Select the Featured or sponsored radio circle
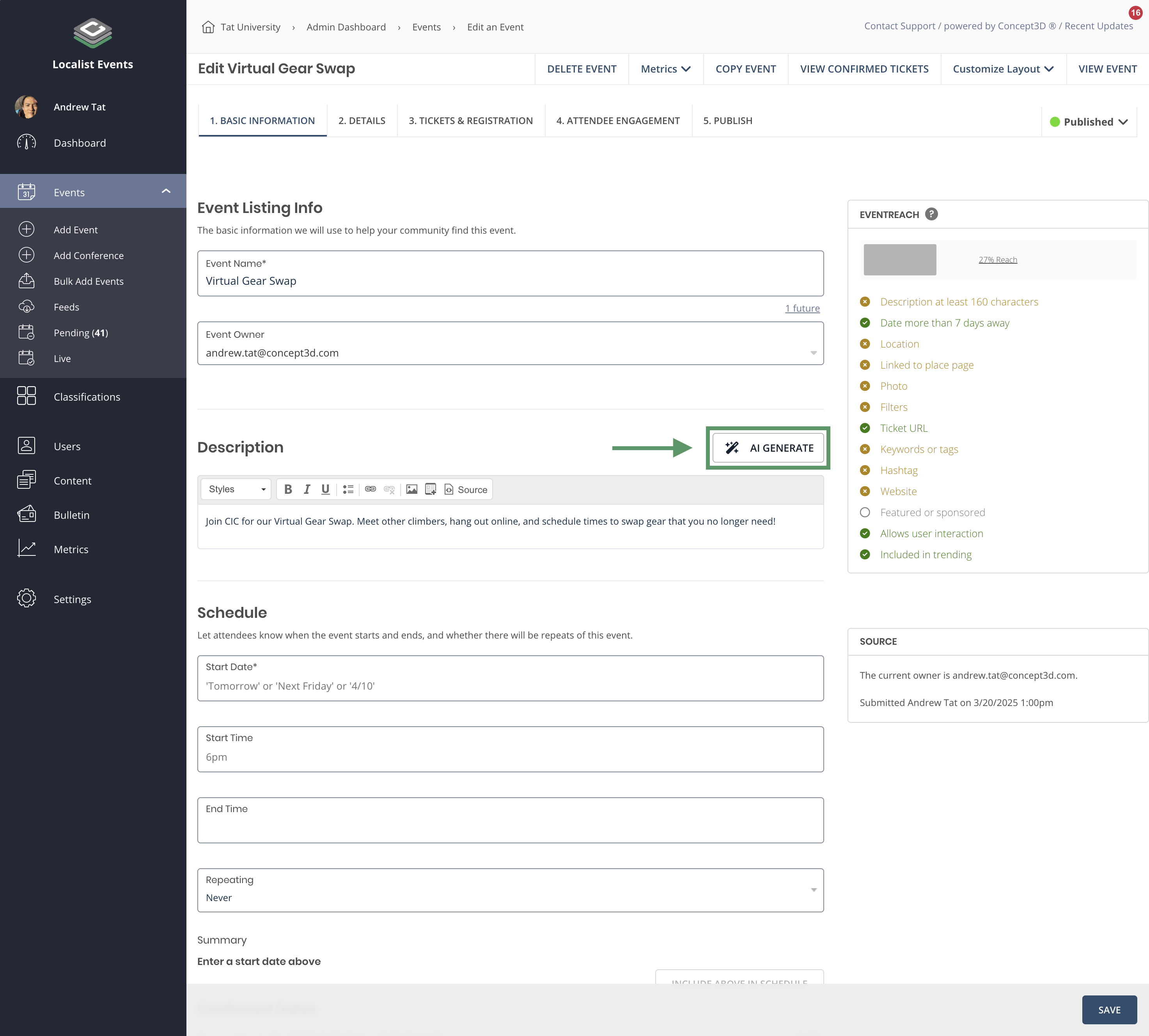This screenshot has height=1036, width=1149. [x=865, y=512]
